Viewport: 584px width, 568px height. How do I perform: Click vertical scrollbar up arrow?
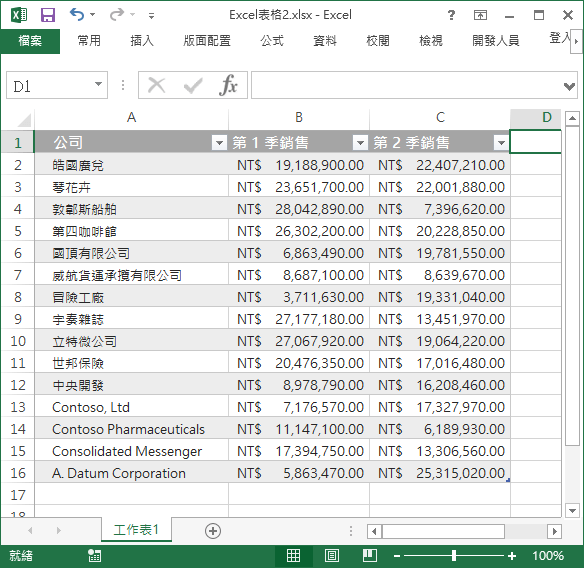572,118
